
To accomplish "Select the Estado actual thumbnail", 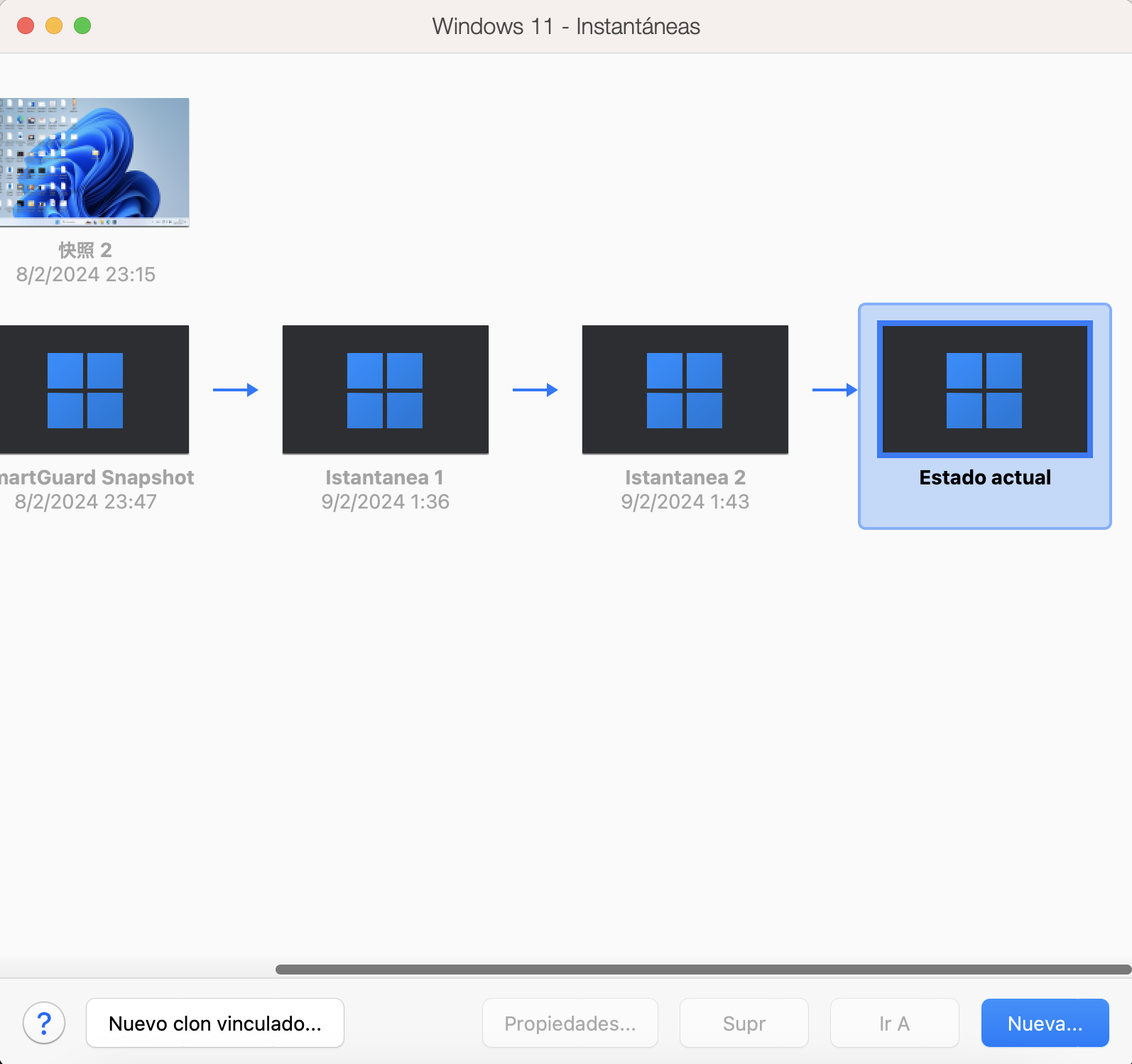I will click(x=984, y=389).
